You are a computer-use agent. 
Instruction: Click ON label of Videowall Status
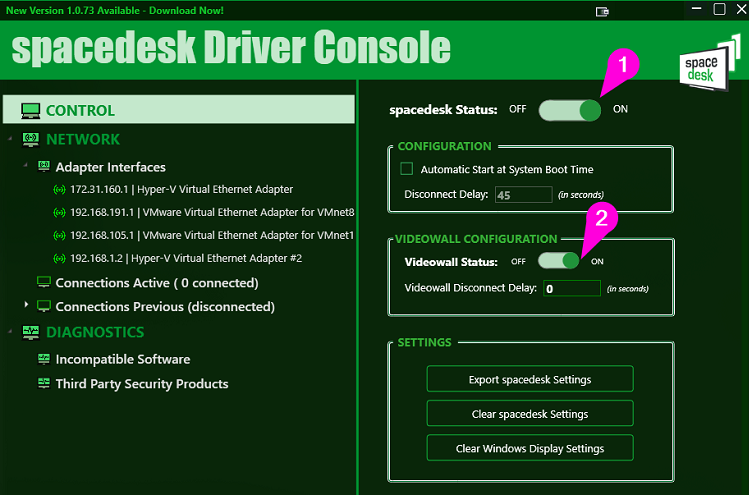(597, 261)
